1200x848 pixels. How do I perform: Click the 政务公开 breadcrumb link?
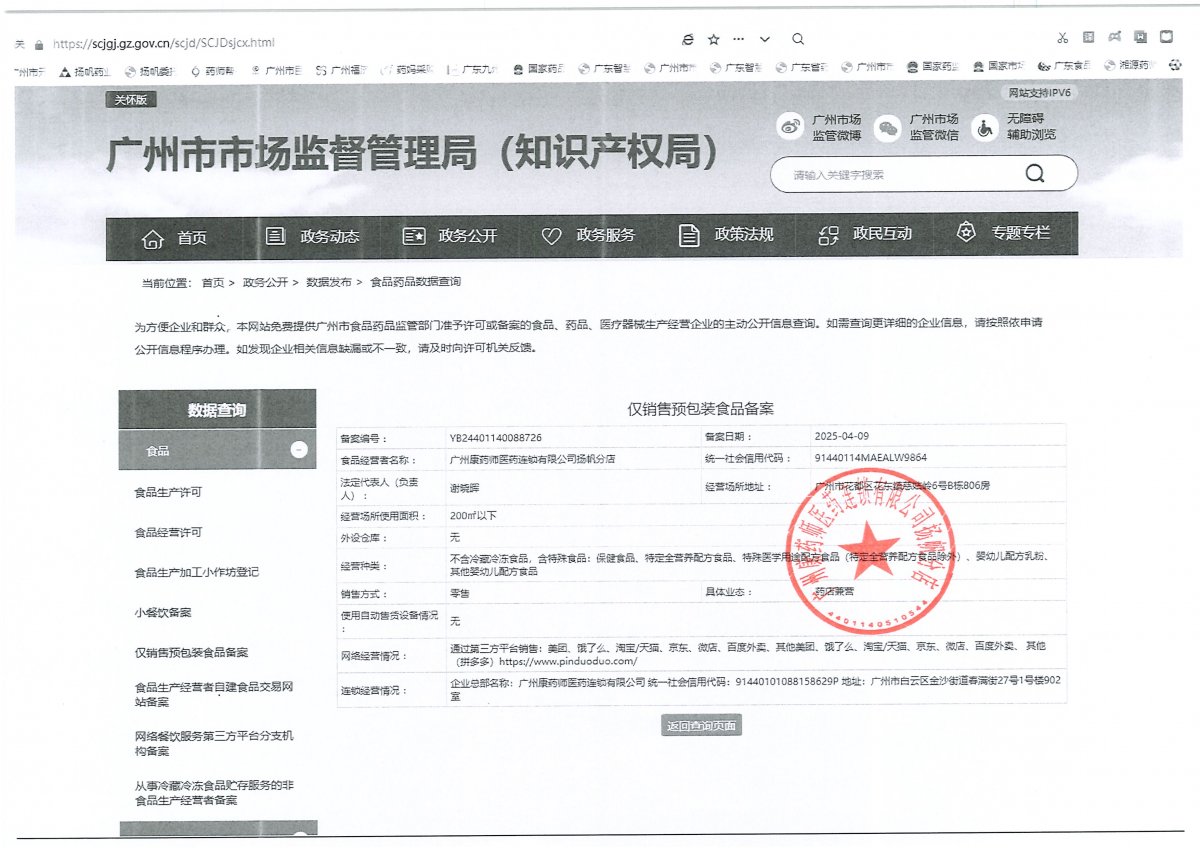(265, 282)
